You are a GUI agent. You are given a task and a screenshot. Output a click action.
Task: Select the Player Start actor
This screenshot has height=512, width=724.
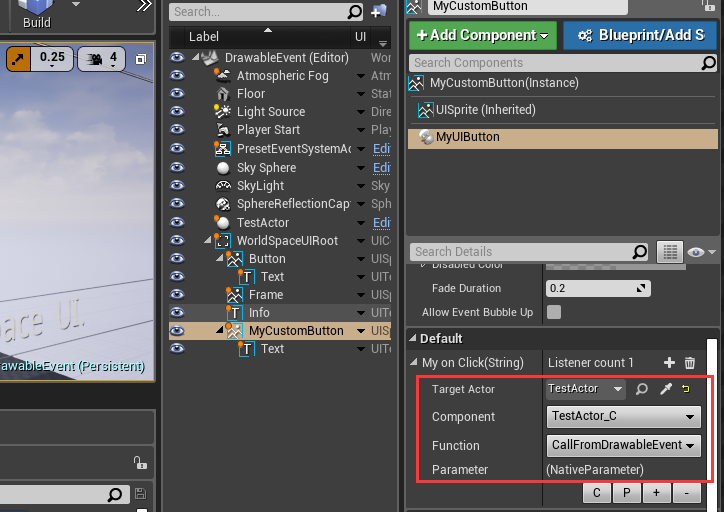[268, 130]
